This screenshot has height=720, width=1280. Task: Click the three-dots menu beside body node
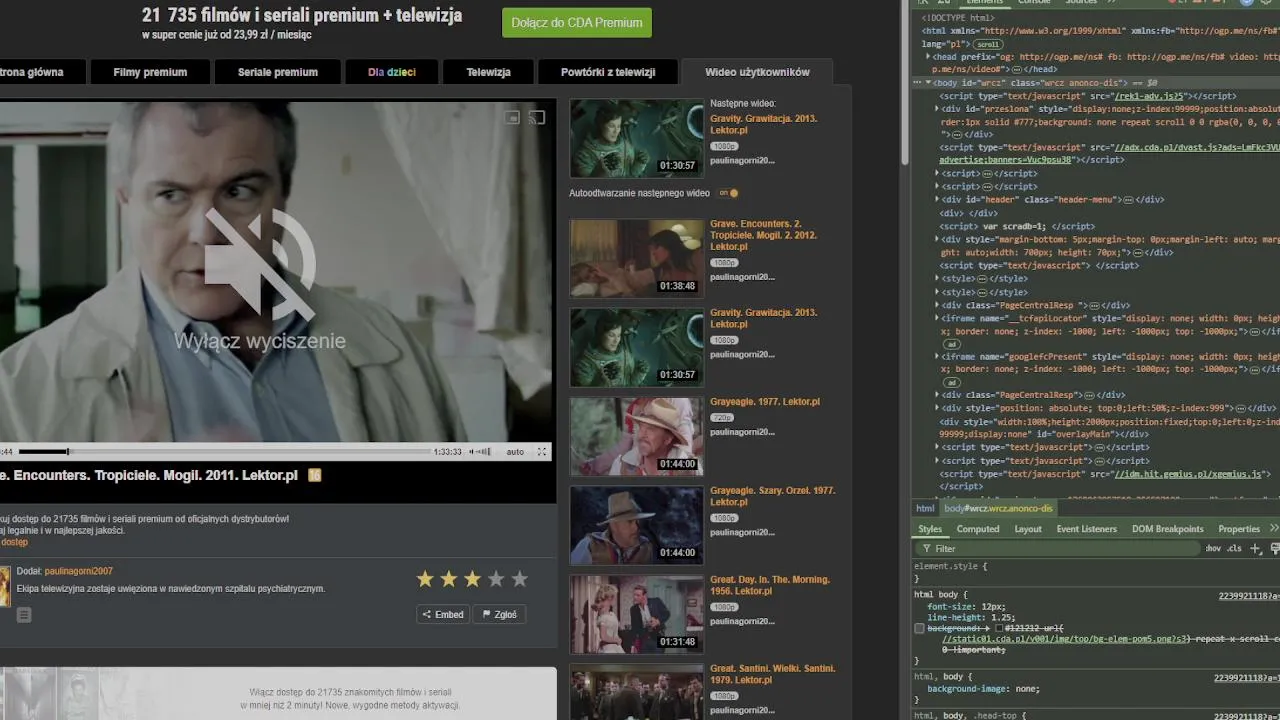click(x=918, y=83)
